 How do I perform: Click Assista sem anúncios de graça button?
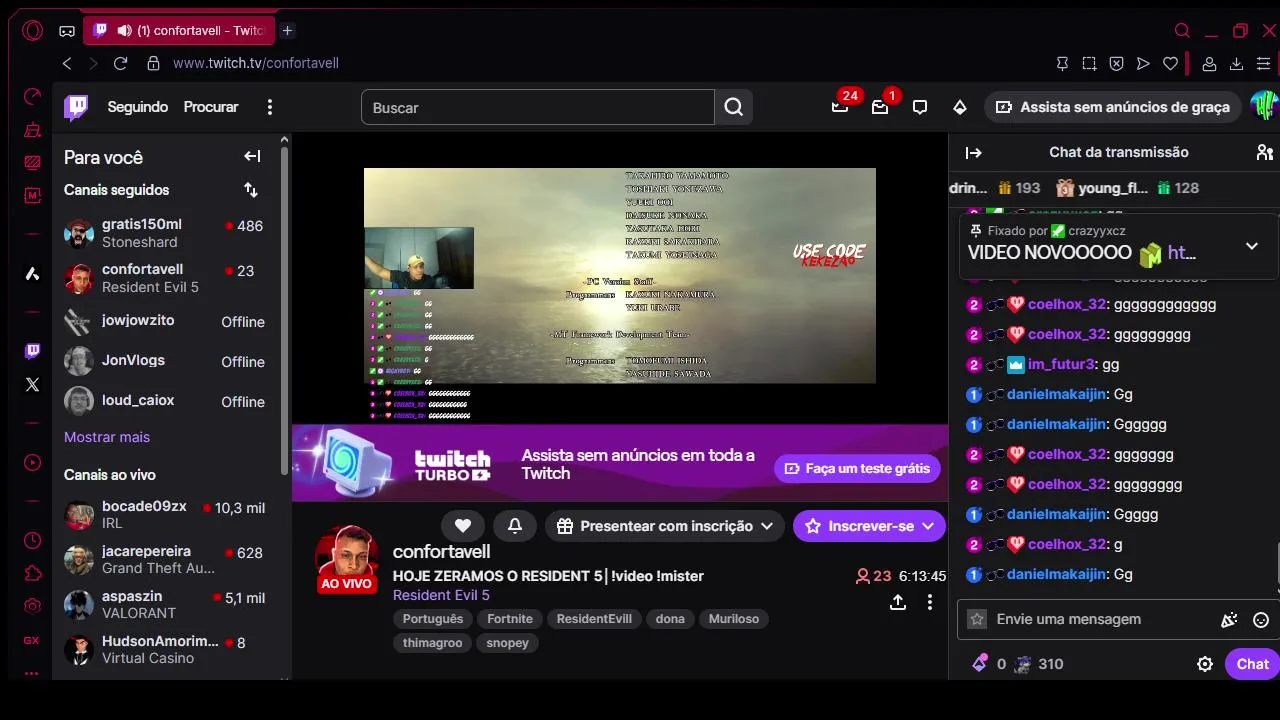1114,107
